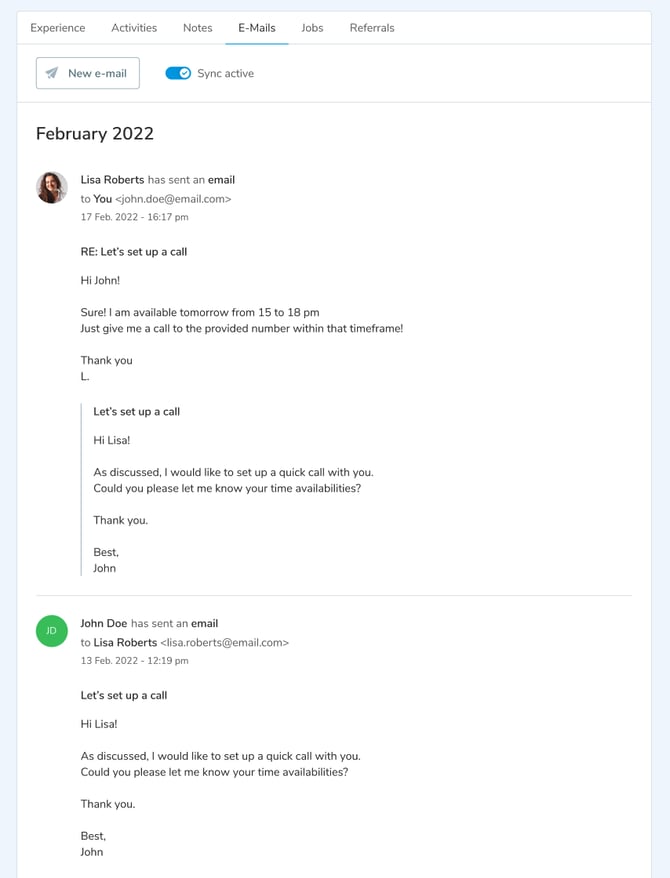
Task: Switch to the Activities tab
Action: click(134, 28)
